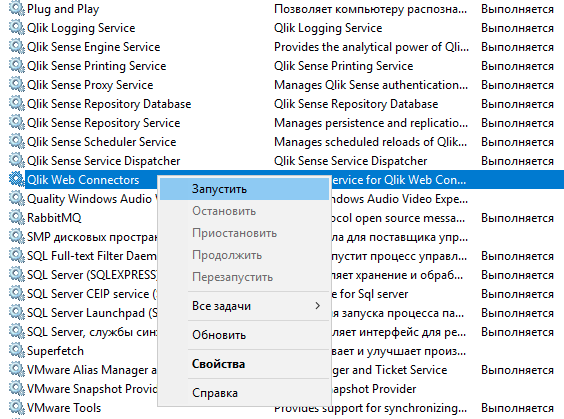This screenshot has width=564, height=419.
Task: Select the Qlik Sense Service Dispatcher name
Action: click(104, 161)
